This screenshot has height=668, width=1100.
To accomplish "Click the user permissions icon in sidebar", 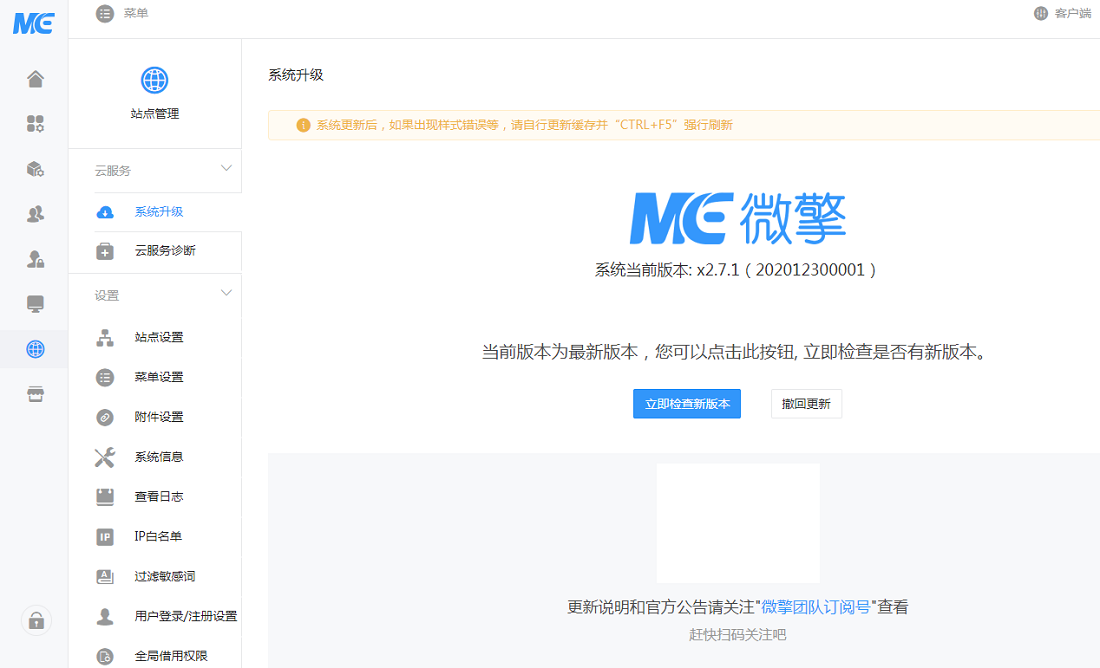I will tap(35, 259).
